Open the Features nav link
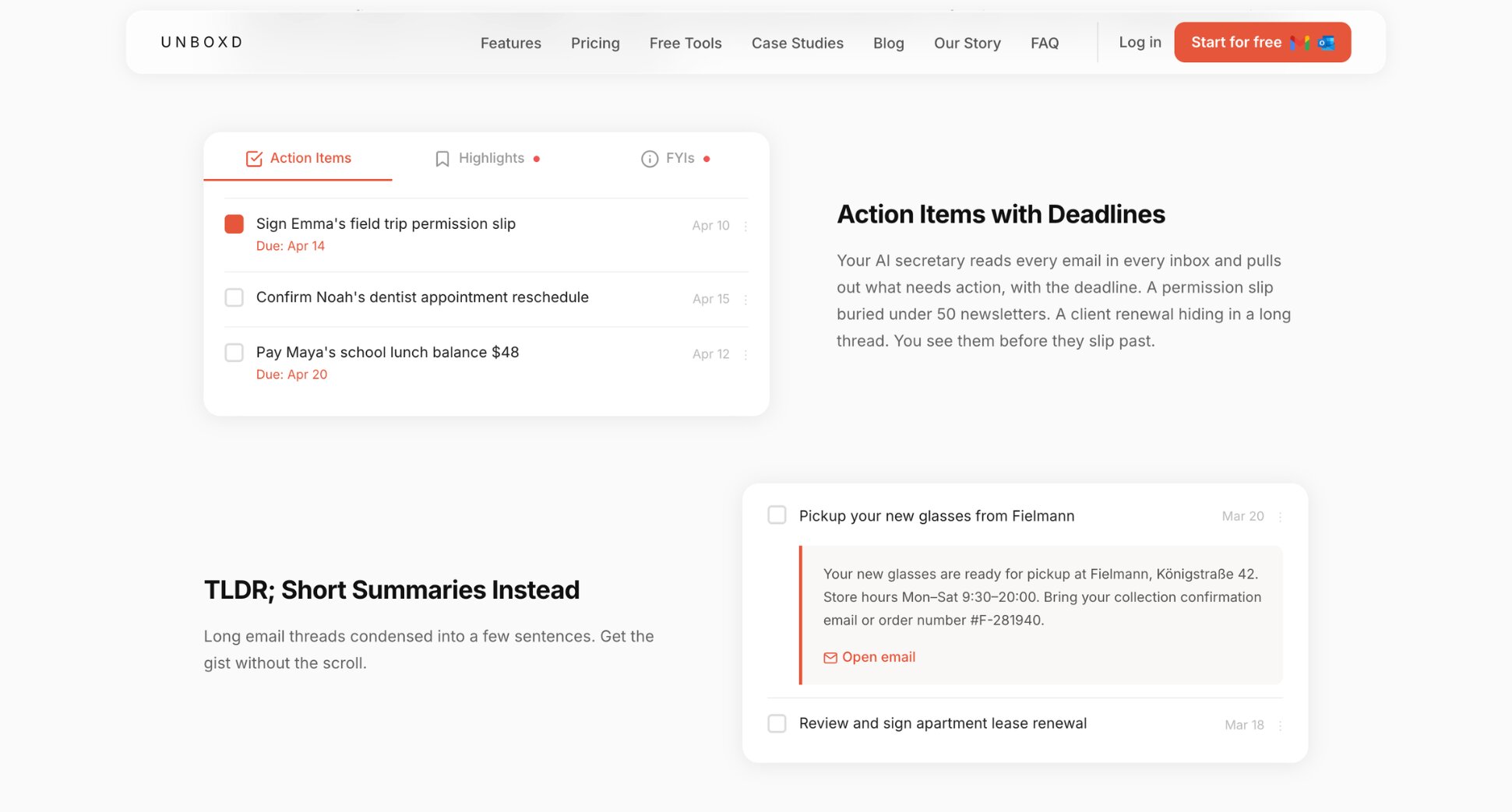Image resolution: width=1512 pixels, height=812 pixels. (510, 43)
